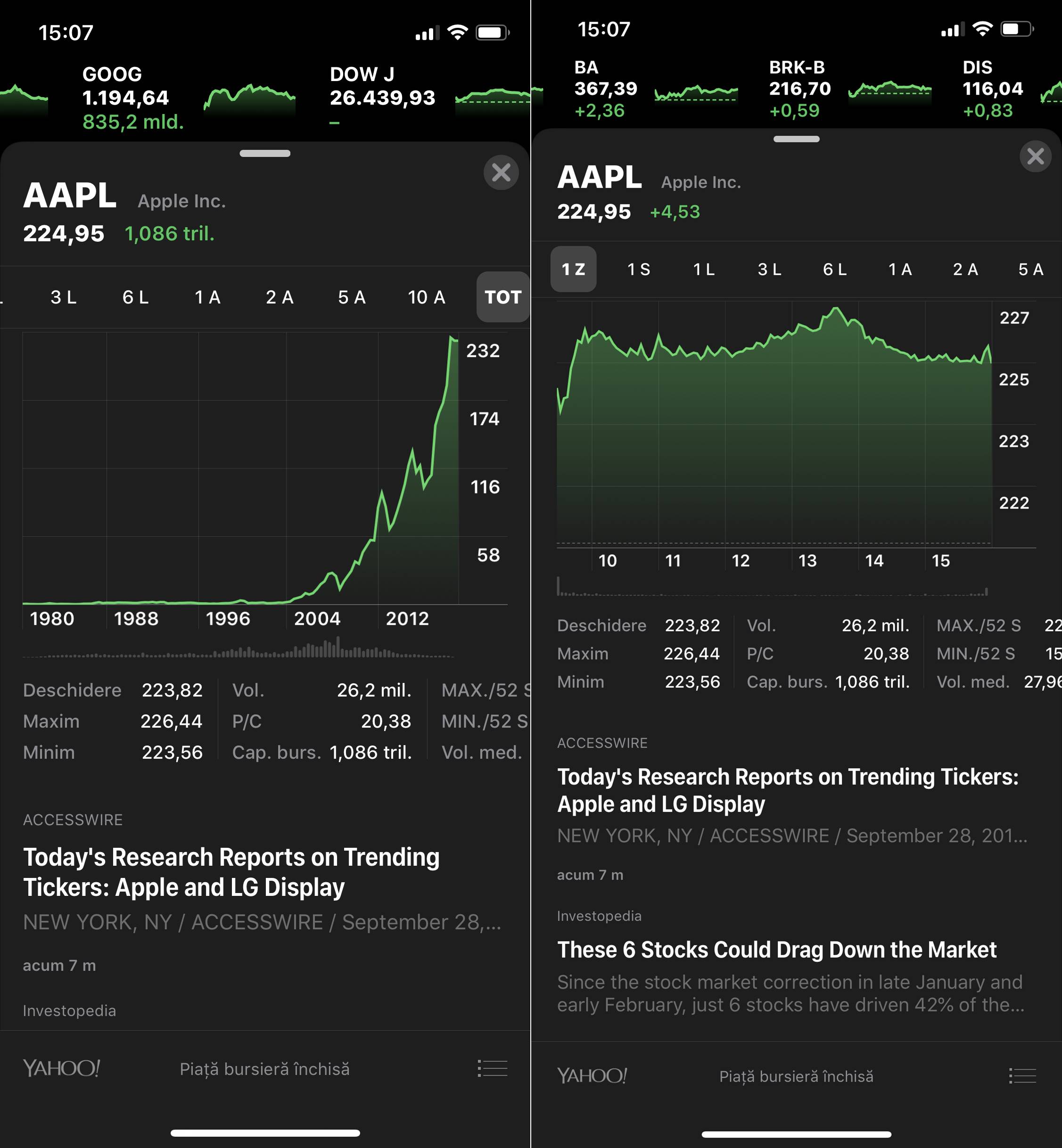Tap the 2012 label on chart axis
1062x1148 pixels.
click(x=407, y=618)
